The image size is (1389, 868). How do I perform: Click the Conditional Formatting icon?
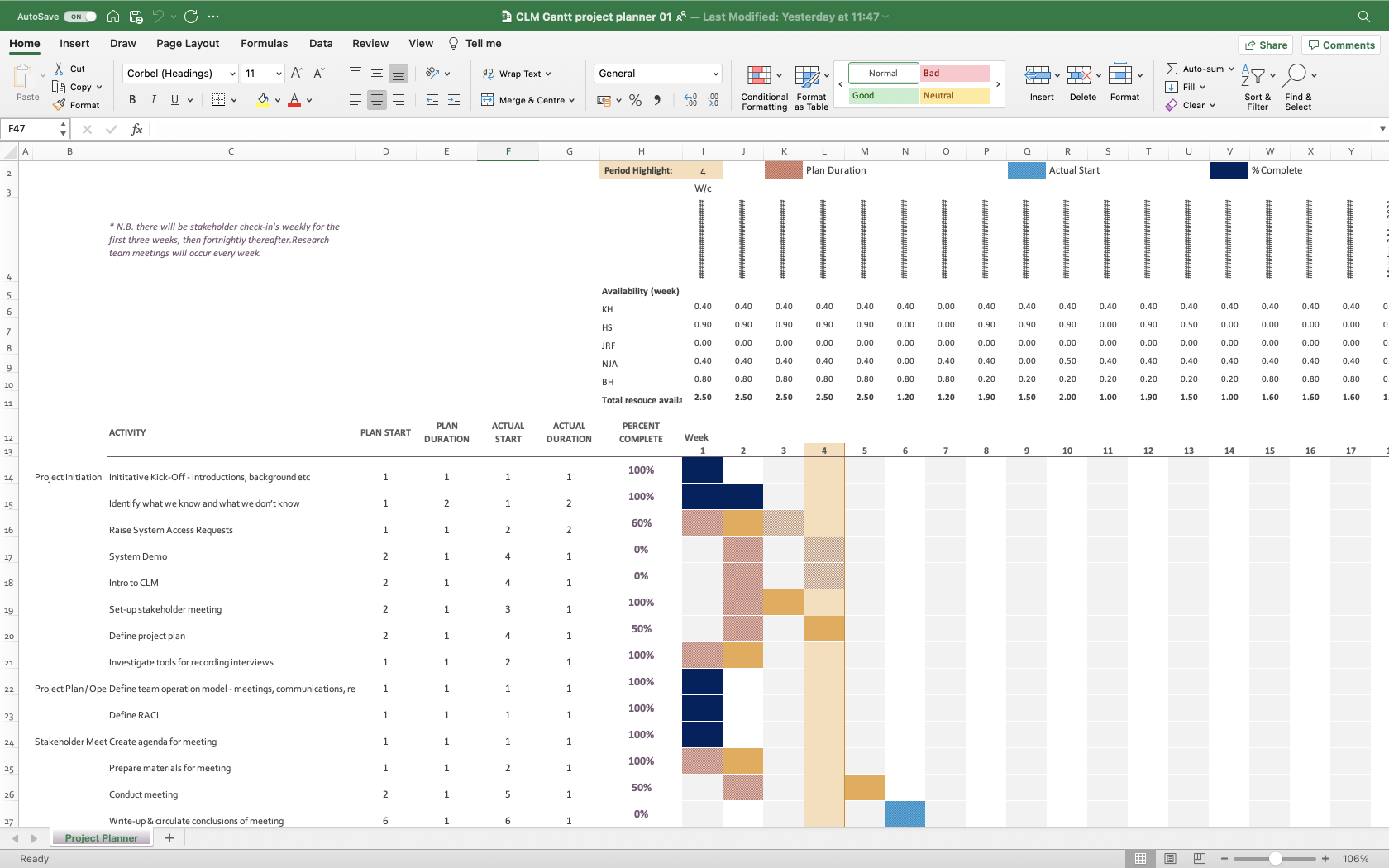click(759, 76)
